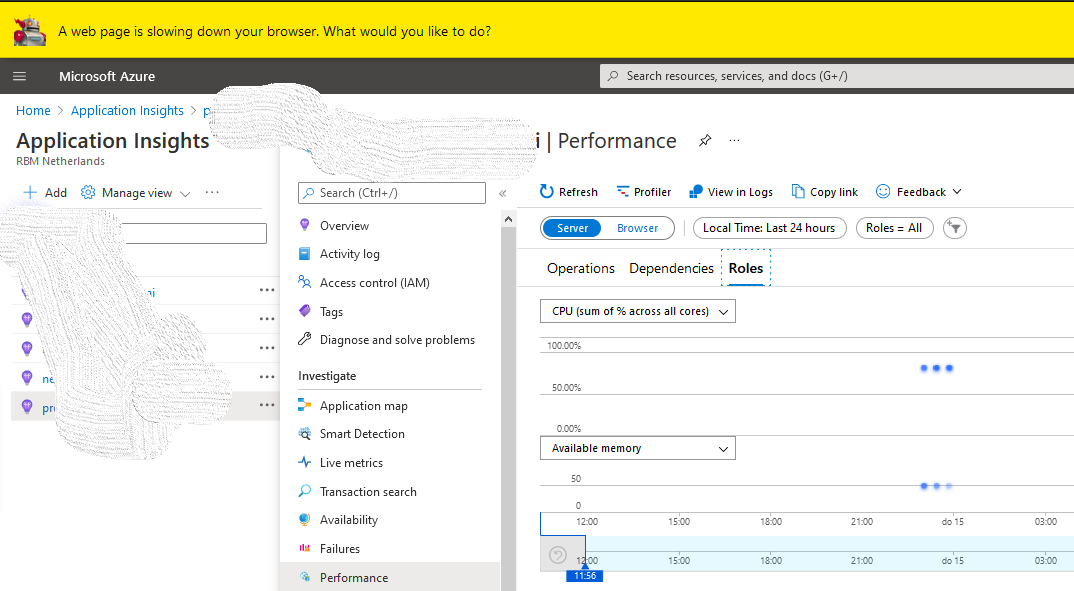
Task: Open Diagnose and solve problems
Action: click(x=397, y=340)
